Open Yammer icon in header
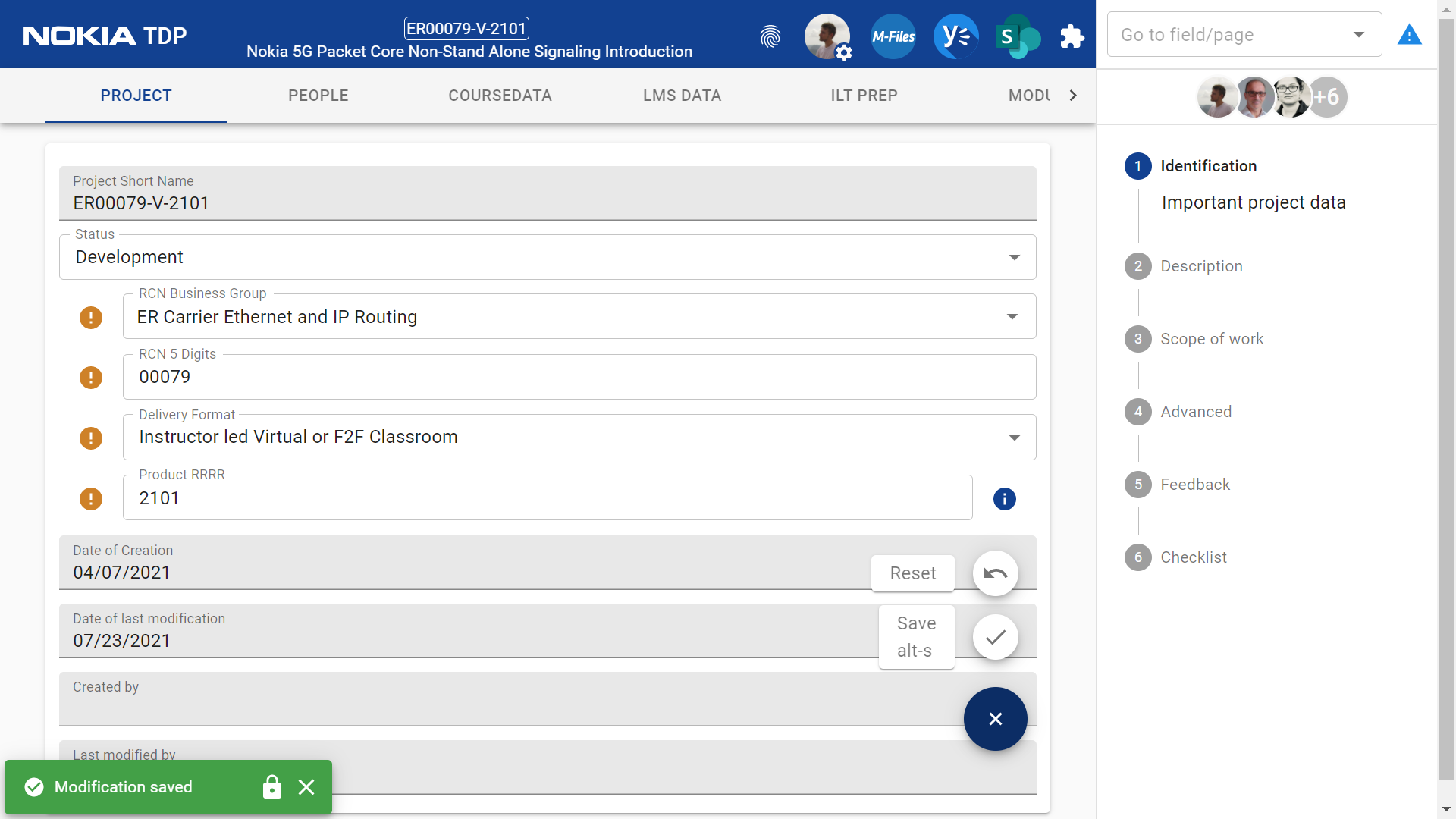This screenshot has height=819, width=1456. (x=955, y=36)
